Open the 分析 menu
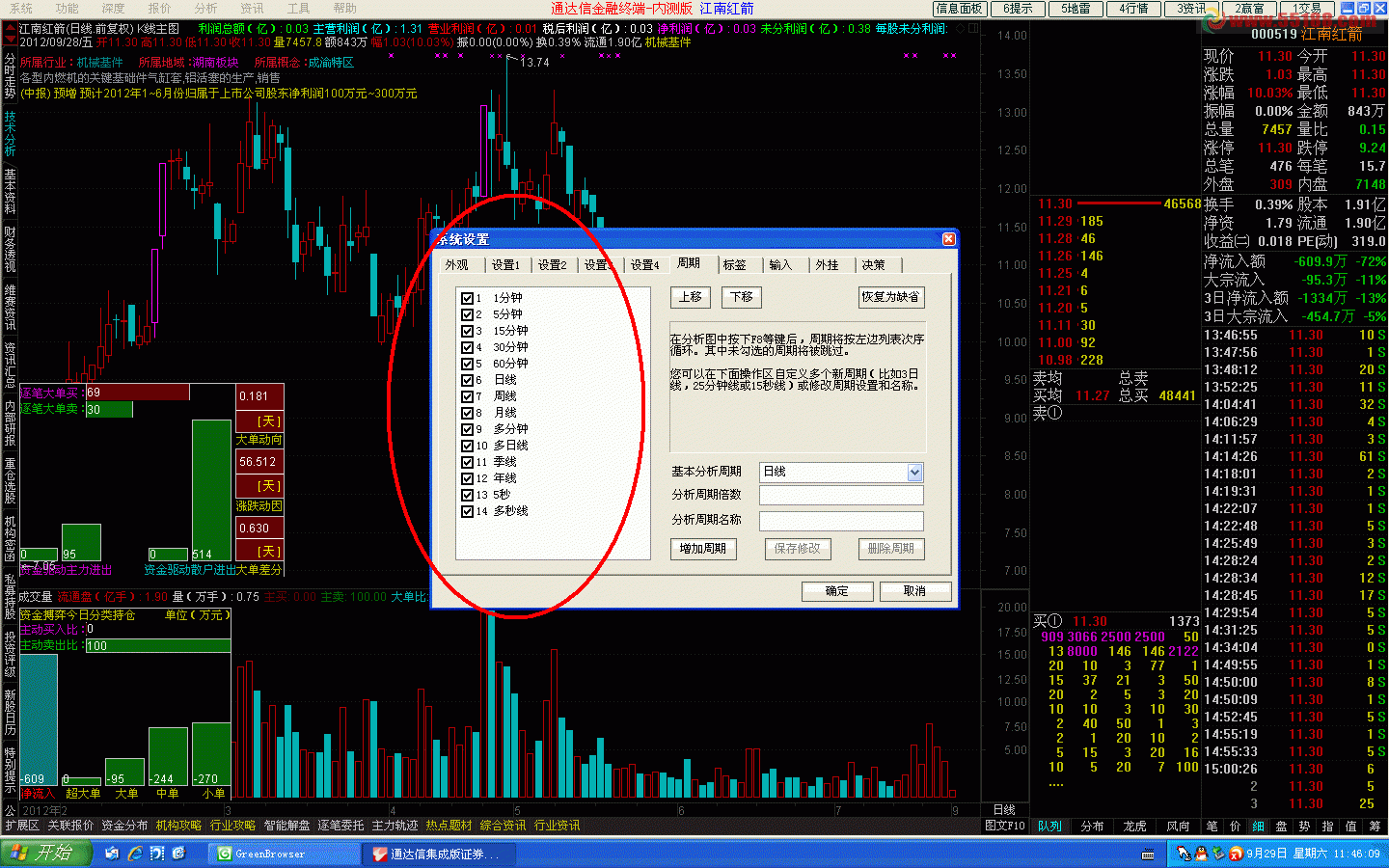This screenshot has width=1389, height=868. pyautogui.click(x=205, y=8)
